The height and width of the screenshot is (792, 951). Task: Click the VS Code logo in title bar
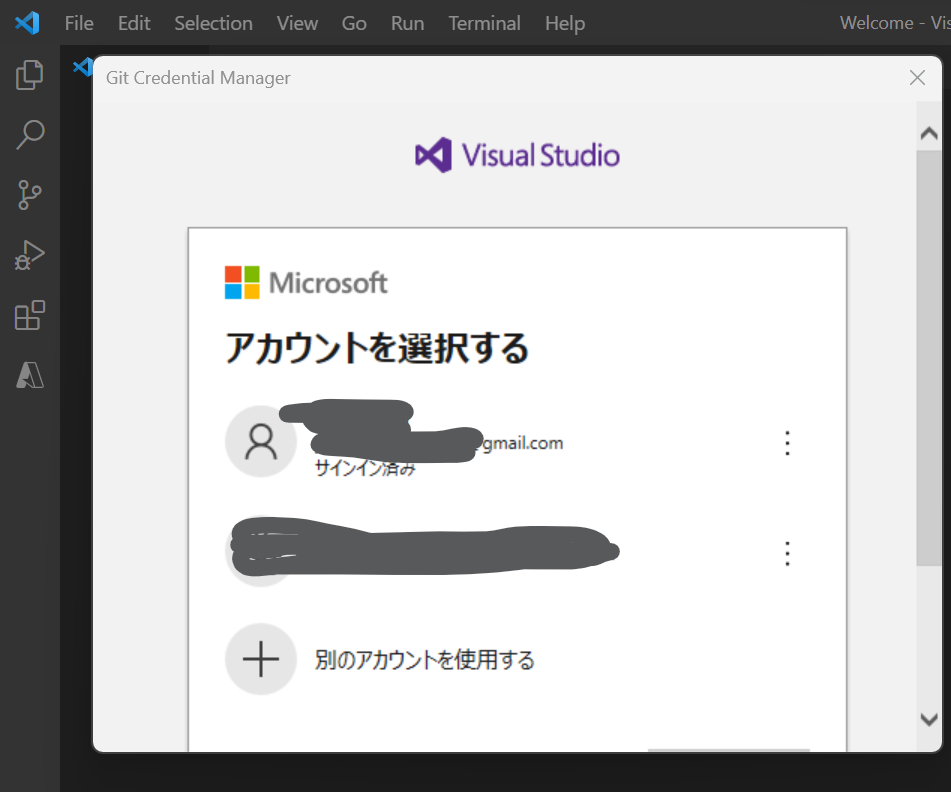pyautogui.click(x=27, y=23)
